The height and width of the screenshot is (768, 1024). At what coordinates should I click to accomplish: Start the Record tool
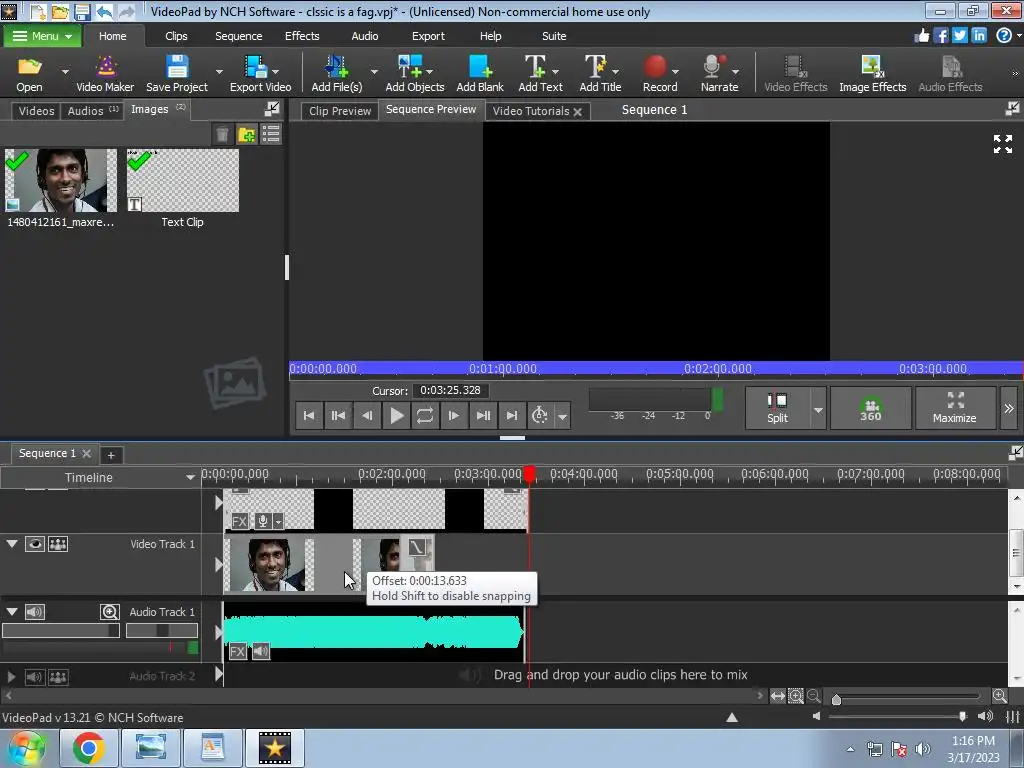pos(660,73)
